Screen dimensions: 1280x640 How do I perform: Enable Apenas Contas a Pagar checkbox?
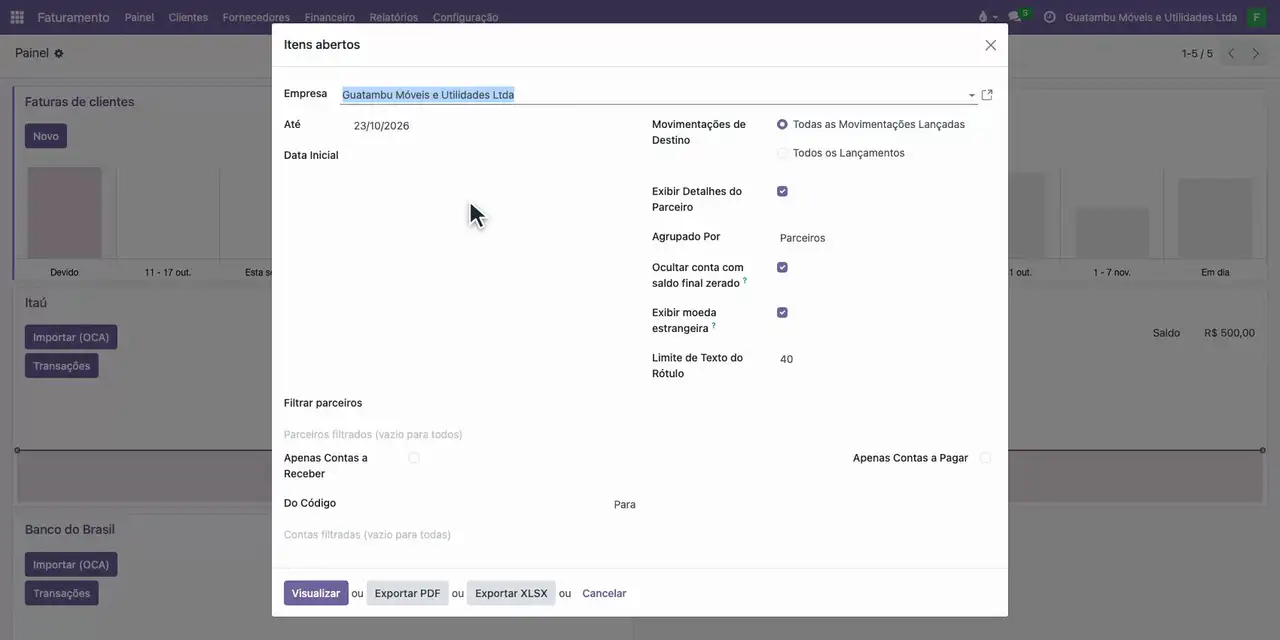pos(985,458)
